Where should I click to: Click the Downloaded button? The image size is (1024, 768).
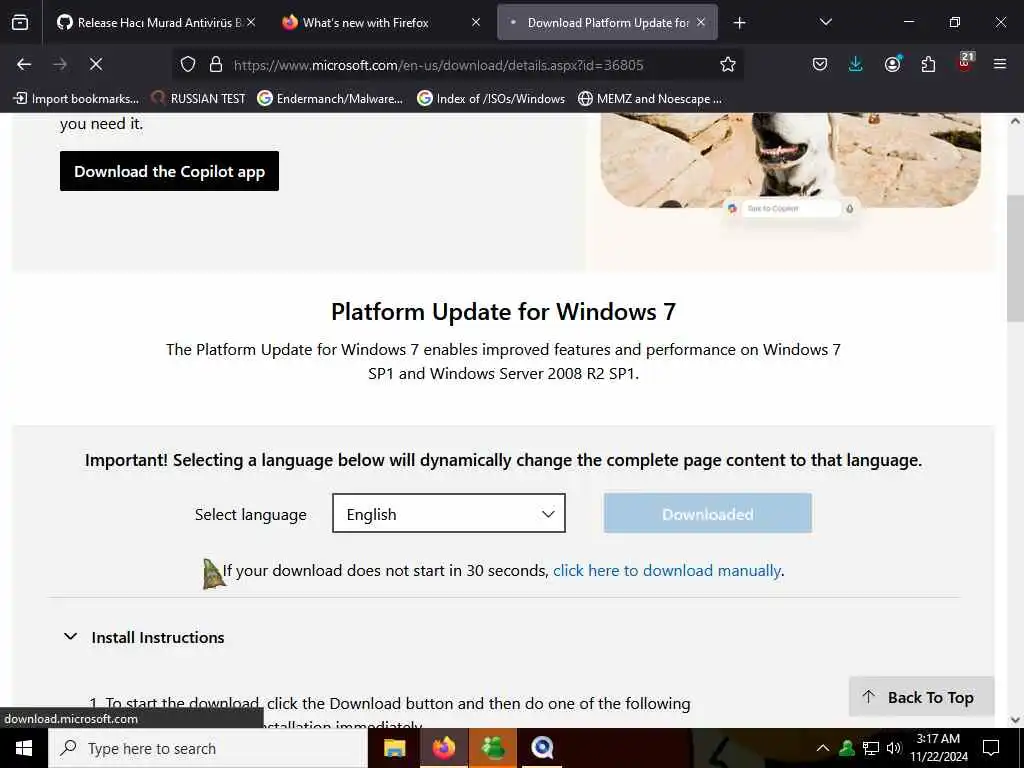(x=708, y=513)
